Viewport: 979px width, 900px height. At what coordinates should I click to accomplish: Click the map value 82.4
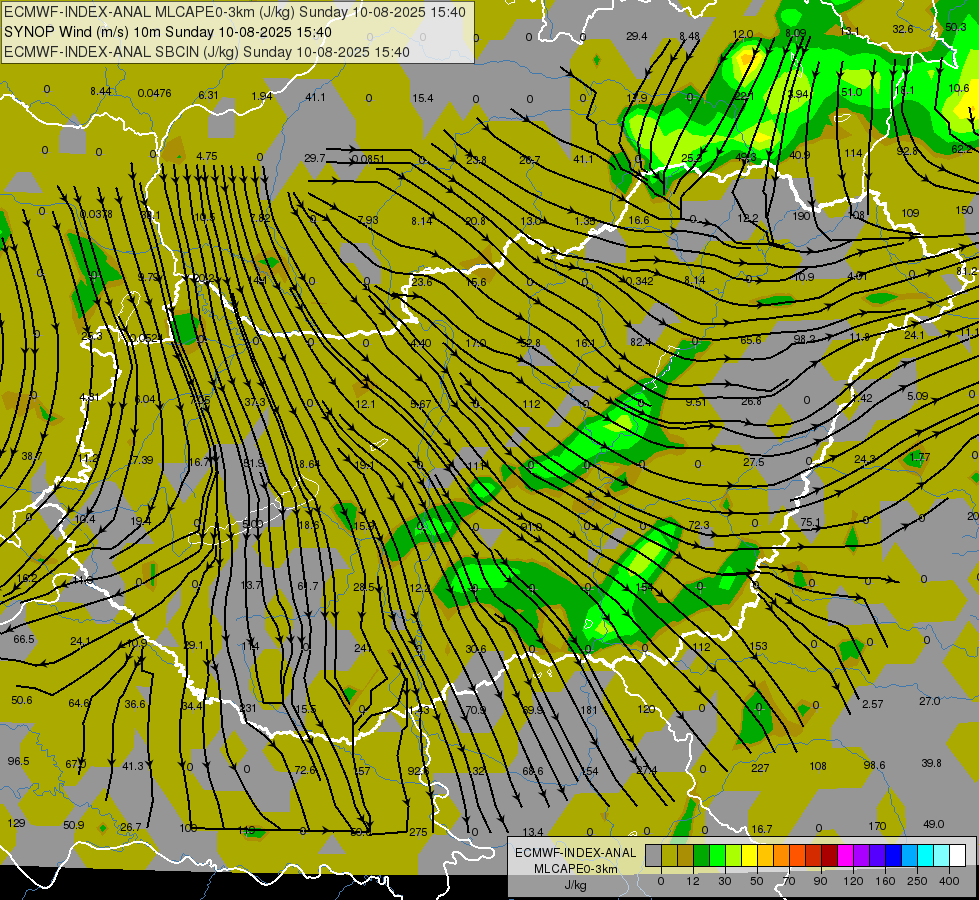(641, 342)
